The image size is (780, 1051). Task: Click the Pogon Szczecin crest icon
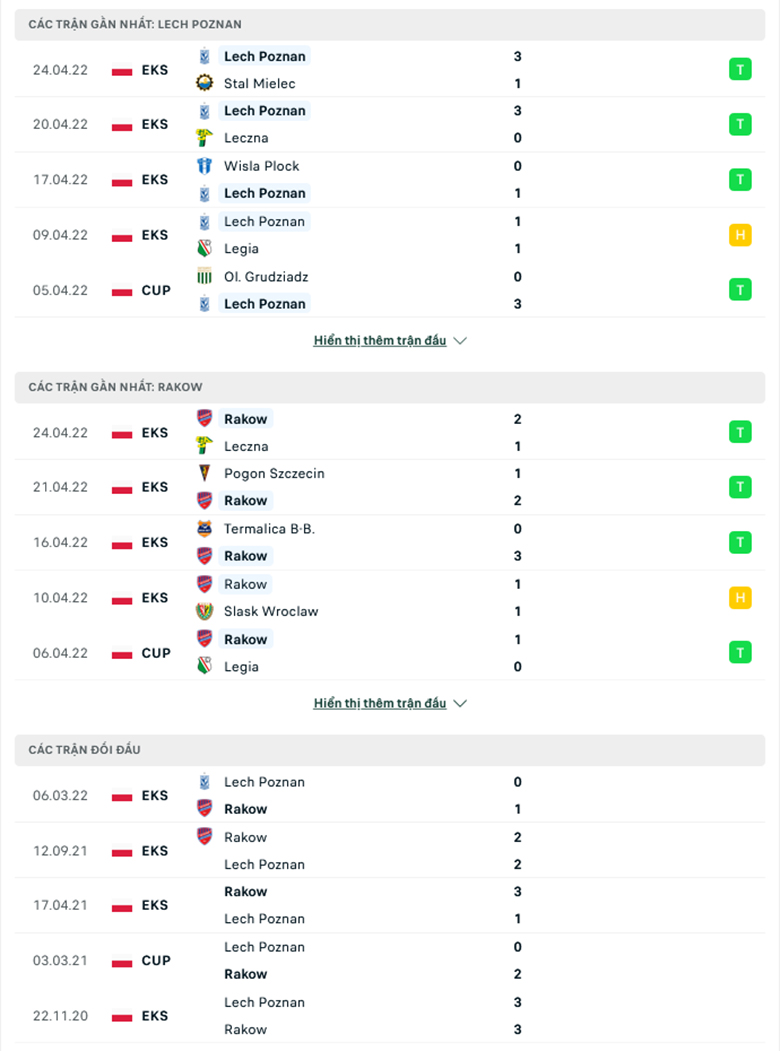(x=204, y=473)
